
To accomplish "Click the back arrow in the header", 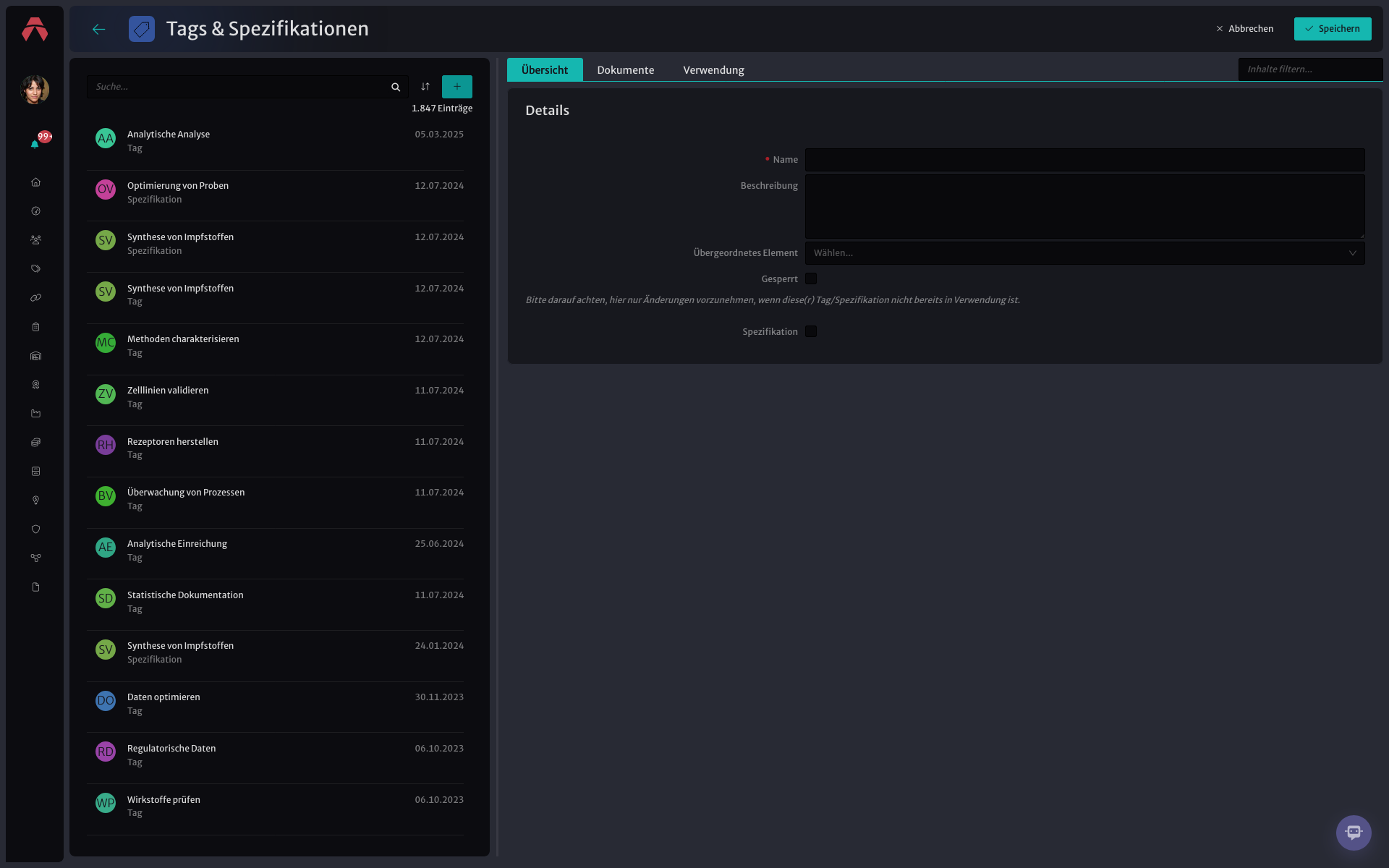I will (99, 29).
